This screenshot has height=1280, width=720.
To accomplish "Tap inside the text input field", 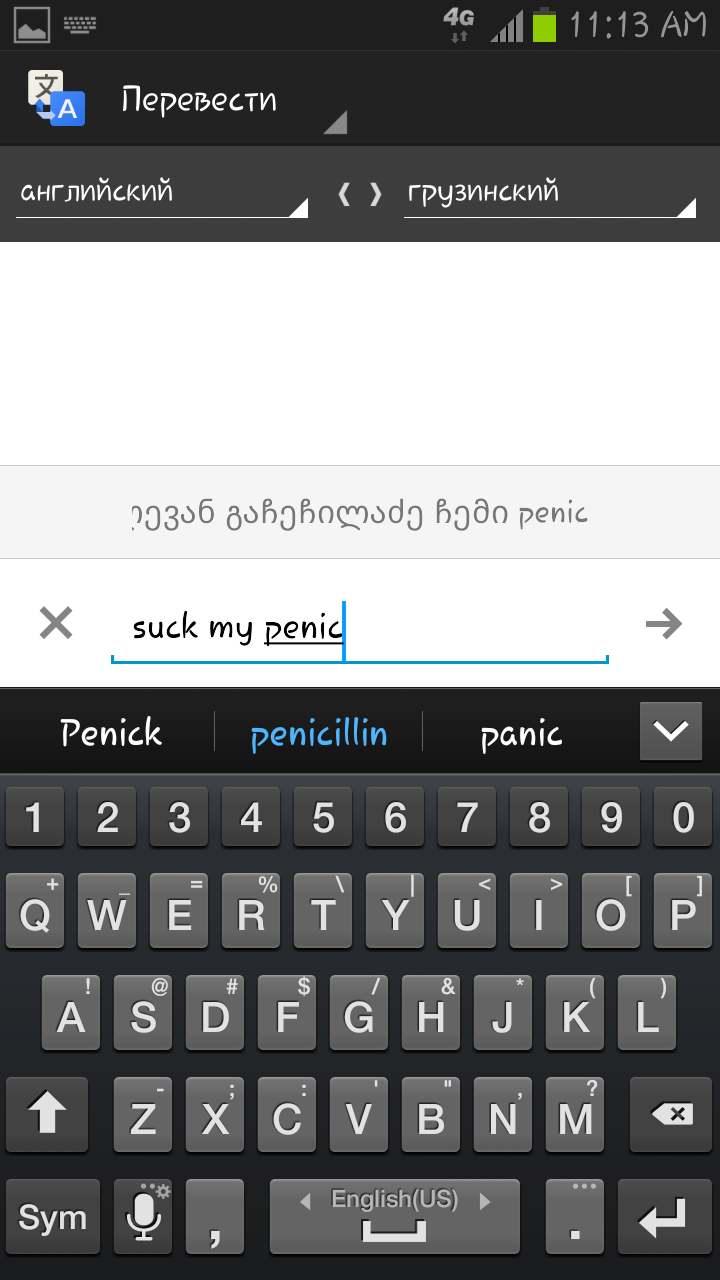I will click(360, 628).
